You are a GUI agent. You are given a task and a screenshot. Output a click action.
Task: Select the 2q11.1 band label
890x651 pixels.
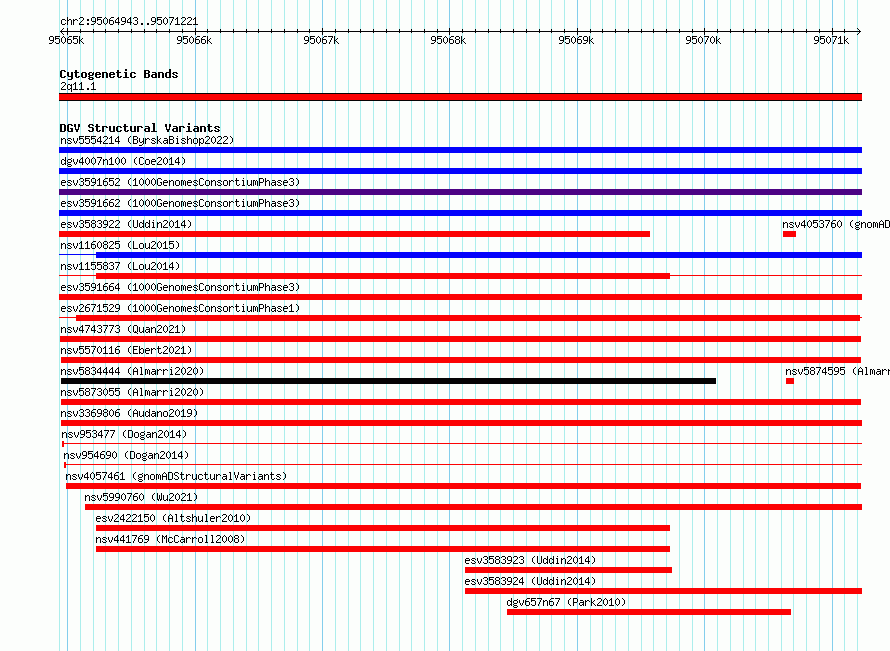tap(78, 86)
